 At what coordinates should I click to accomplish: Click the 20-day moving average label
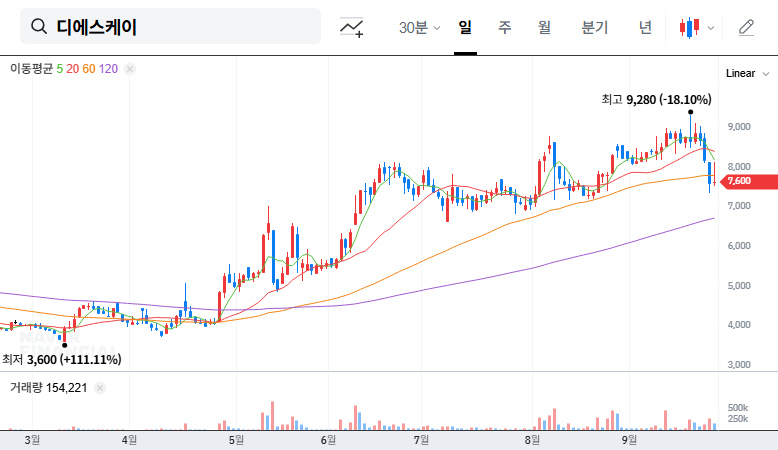(x=72, y=69)
